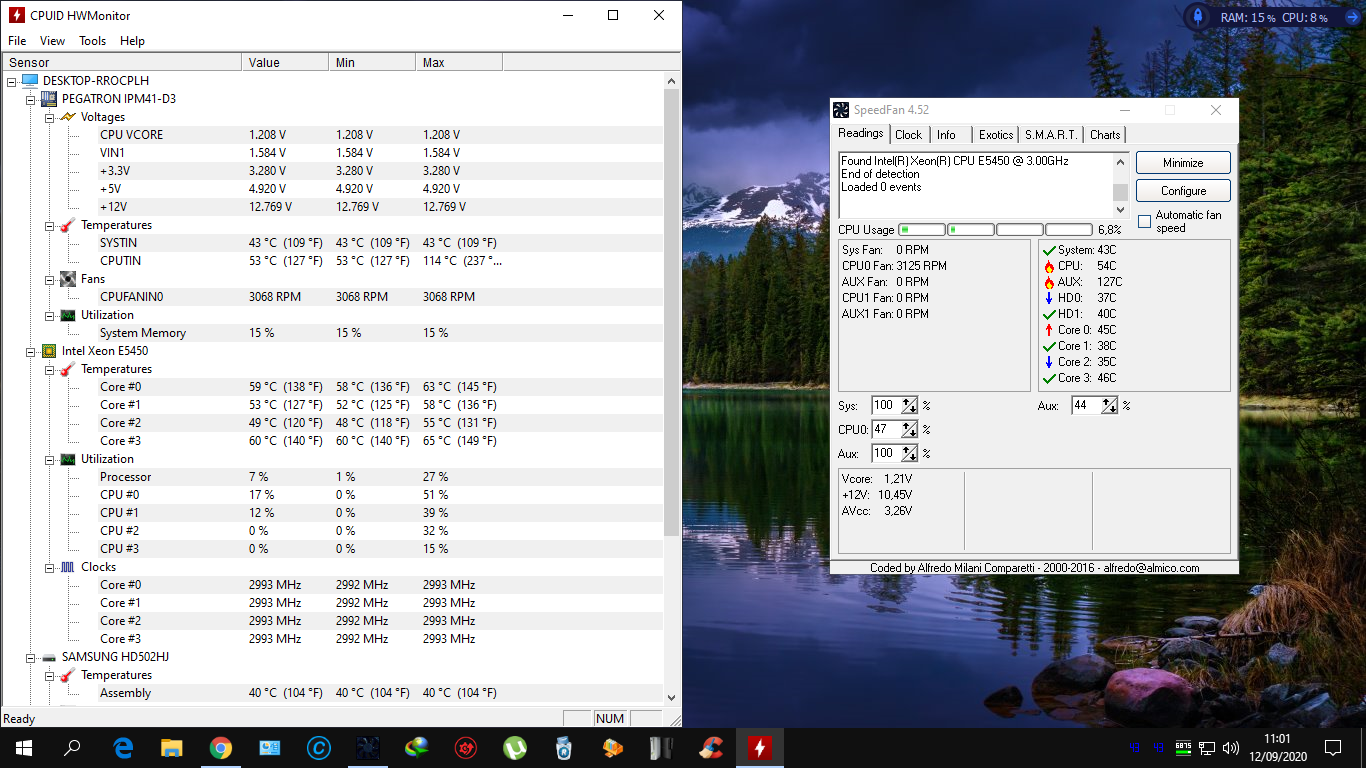Collapse the Voltages group
This screenshot has height=768, width=1366.
point(50,117)
